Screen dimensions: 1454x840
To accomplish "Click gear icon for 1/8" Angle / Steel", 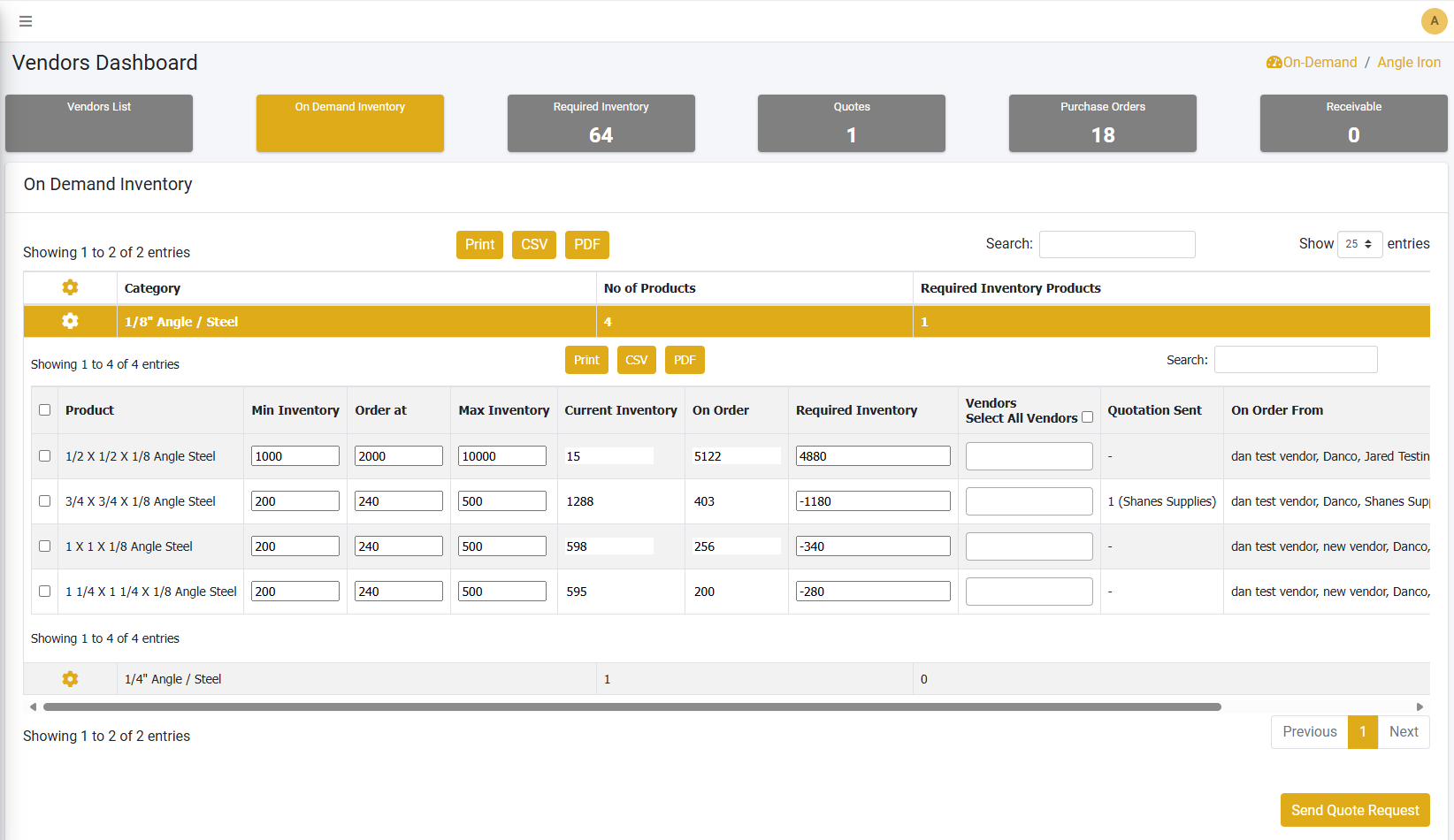I will coord(70,321).
